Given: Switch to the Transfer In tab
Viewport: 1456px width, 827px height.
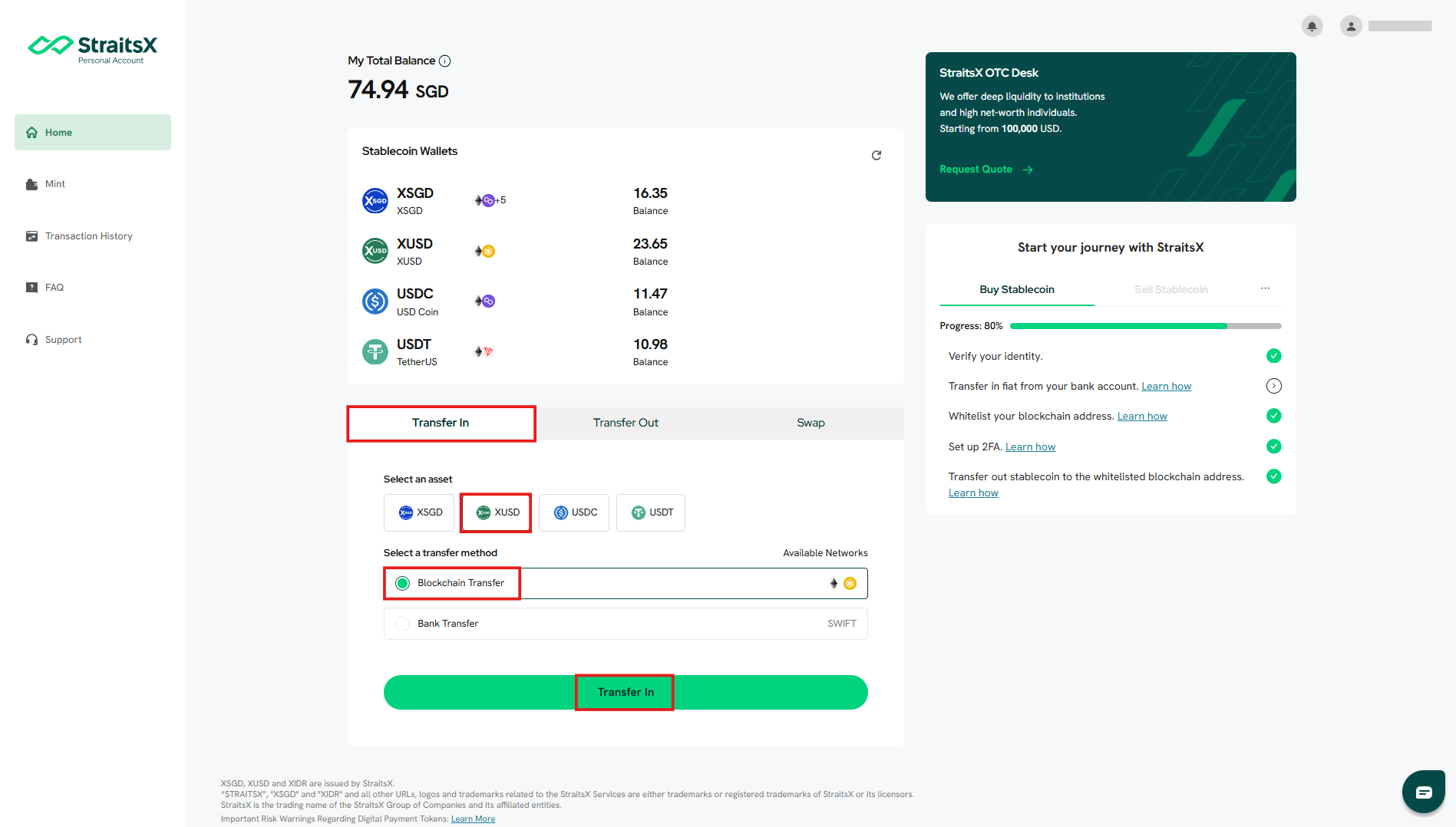Looking at the screenshot, I should click(x=441, y=423).
